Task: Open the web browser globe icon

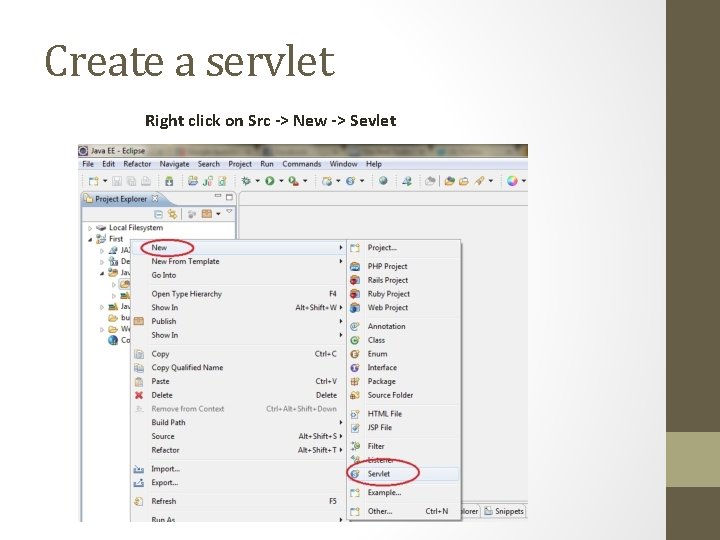Action: [383, 181]
